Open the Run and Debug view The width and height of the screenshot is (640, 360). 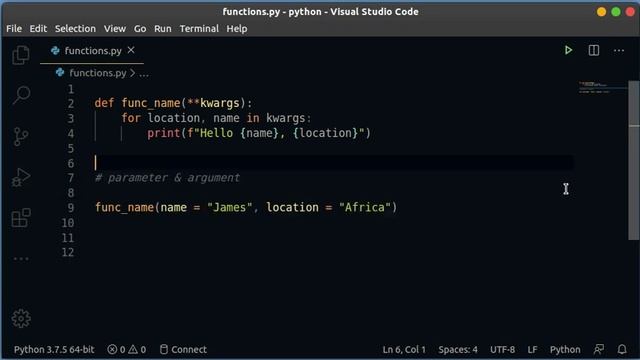[21, 177]
